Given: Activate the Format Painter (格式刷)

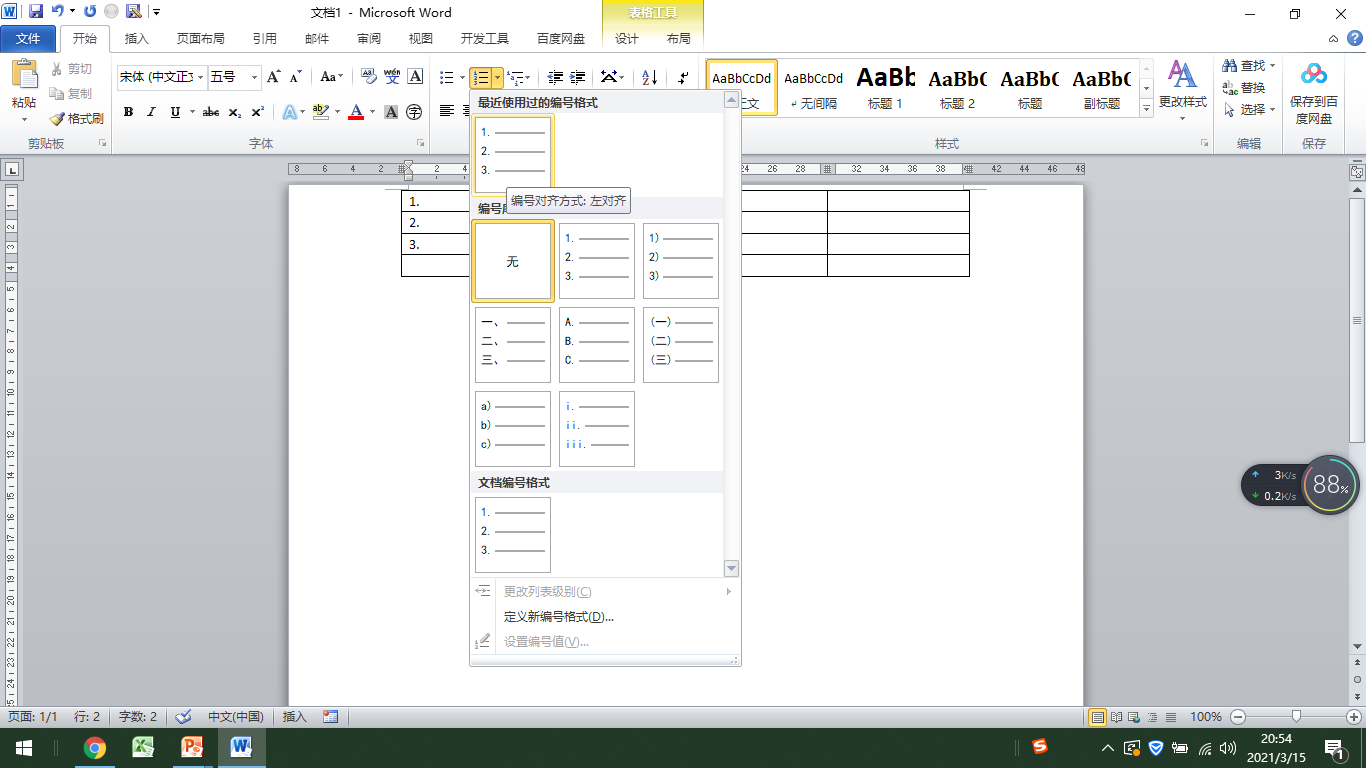Looking at the screenshot, I should (76, 118).
